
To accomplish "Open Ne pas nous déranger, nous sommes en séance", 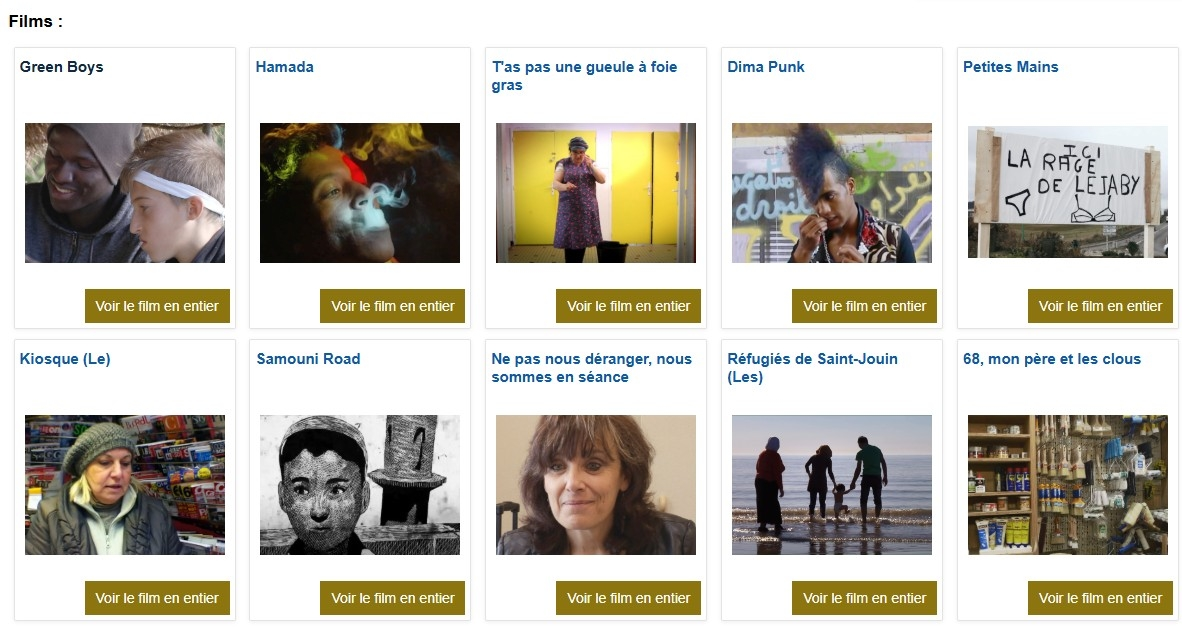I will [591, 367].
